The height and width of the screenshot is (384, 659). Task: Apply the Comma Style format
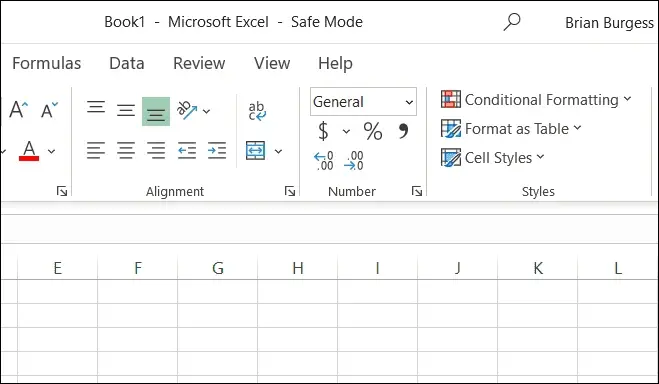point(403,131)
